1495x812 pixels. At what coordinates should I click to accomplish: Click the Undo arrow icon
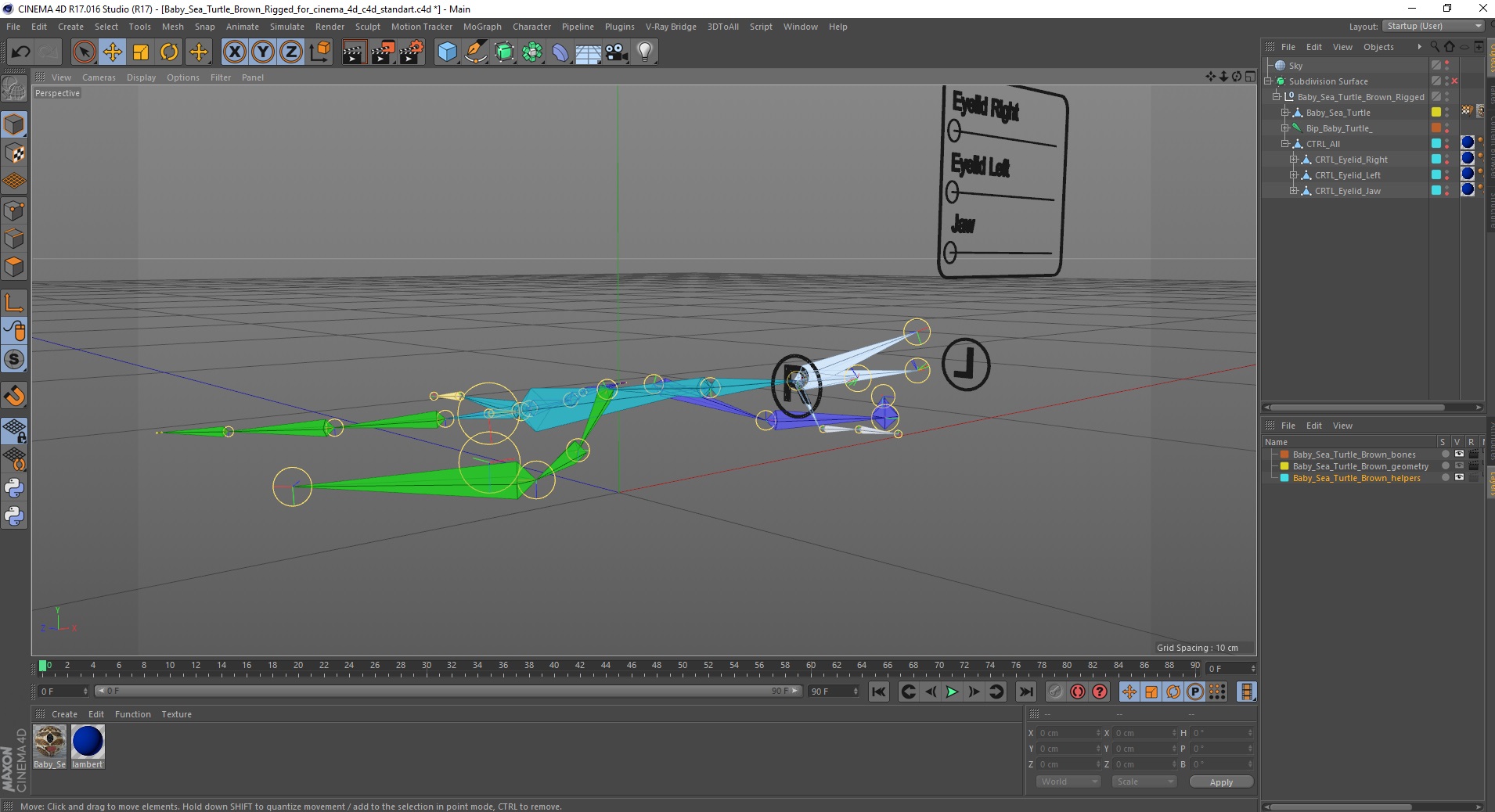coord(20,52)
